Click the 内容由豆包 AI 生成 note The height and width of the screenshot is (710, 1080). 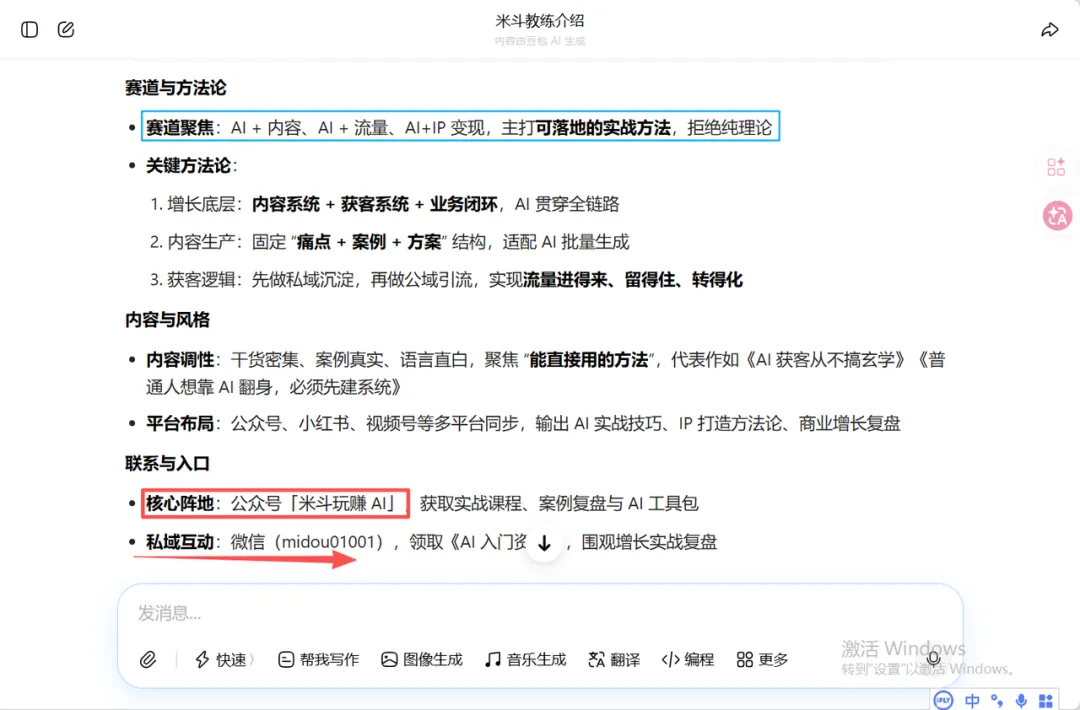[540, 41]
